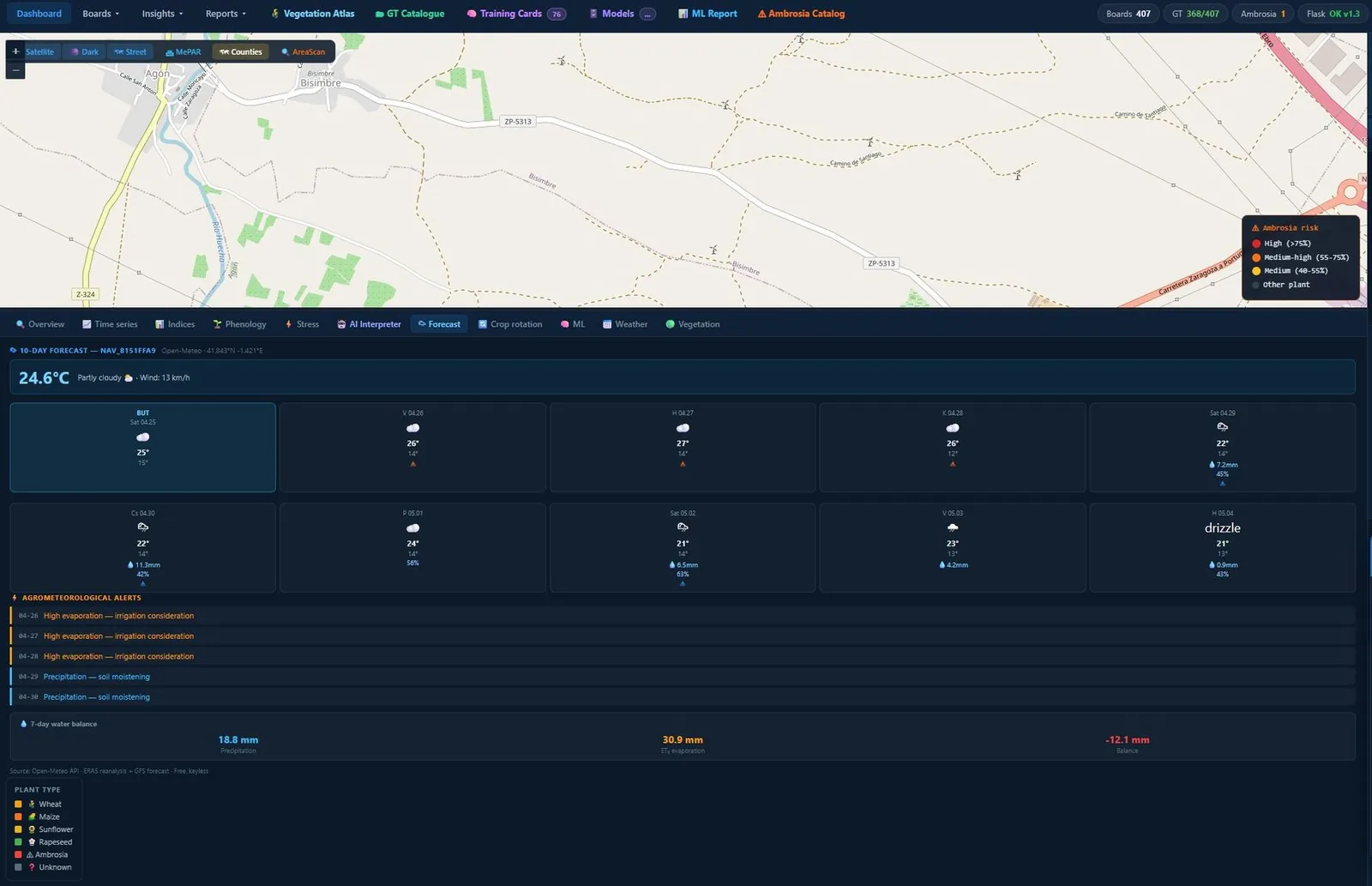Open the GT Catalogue page
Screen dimensions: 1372x886
410,14
